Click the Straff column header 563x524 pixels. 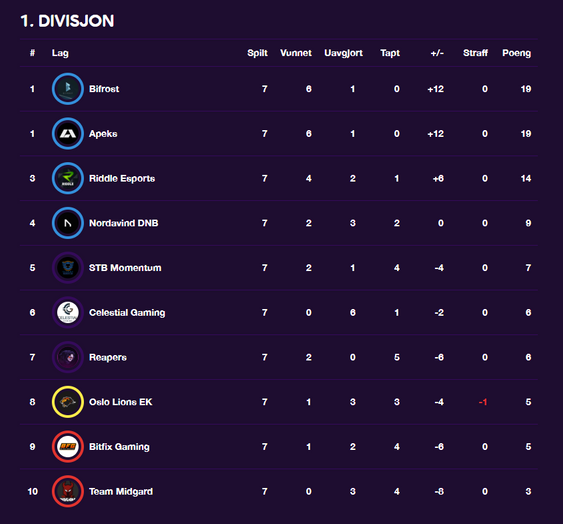pos(475,53)
